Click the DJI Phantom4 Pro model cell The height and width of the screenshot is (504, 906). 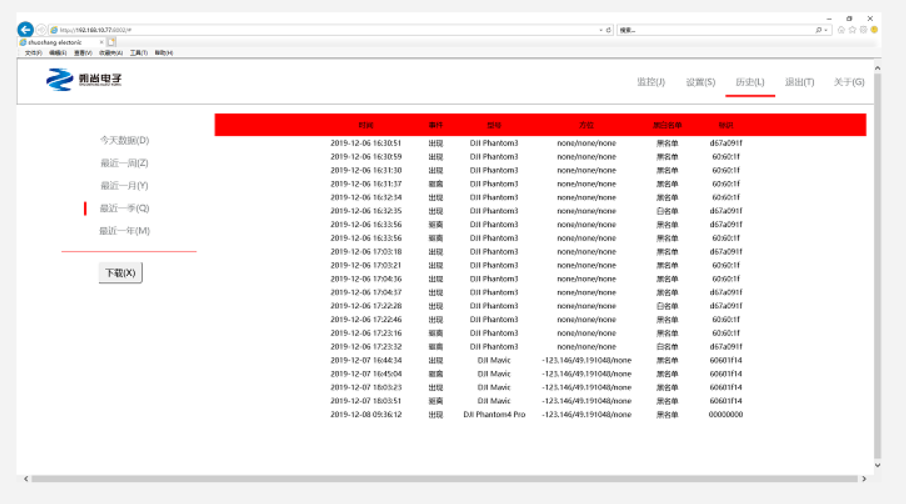tap(494, 414)
